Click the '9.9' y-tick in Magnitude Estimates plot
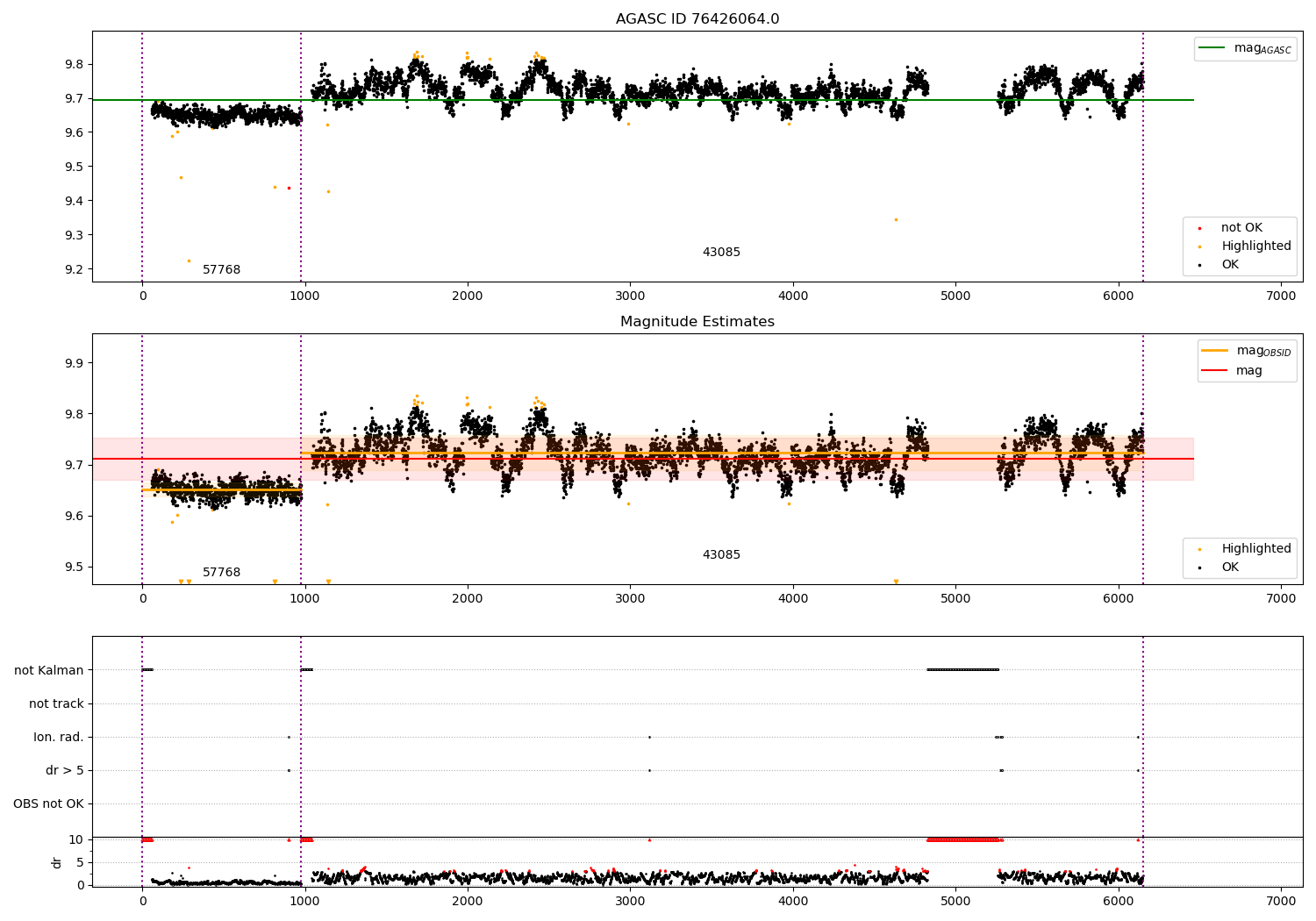The width and height of the screenshot is (1316, 921). 74,364
